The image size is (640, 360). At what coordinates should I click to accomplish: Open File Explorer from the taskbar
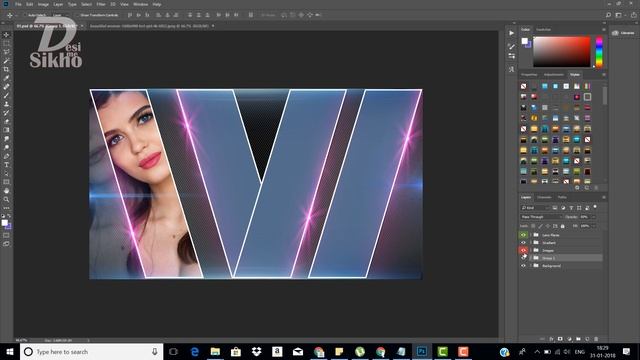click(x=215, y=352)
